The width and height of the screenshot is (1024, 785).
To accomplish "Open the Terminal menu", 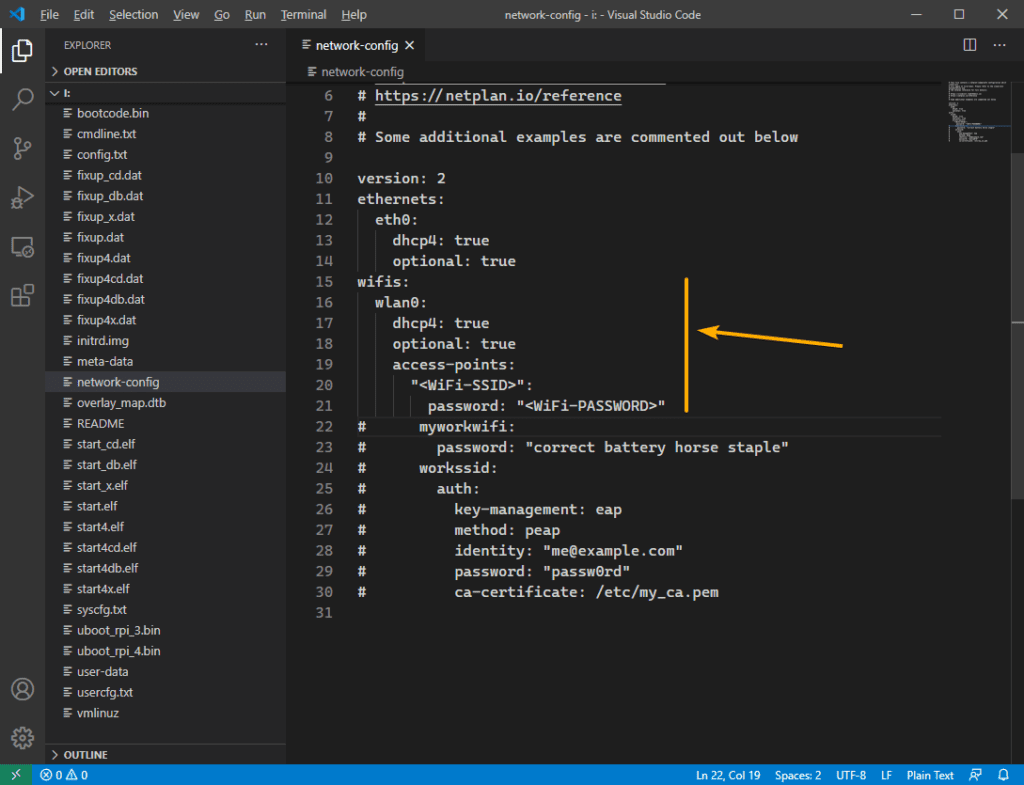I will coord(303,15).
